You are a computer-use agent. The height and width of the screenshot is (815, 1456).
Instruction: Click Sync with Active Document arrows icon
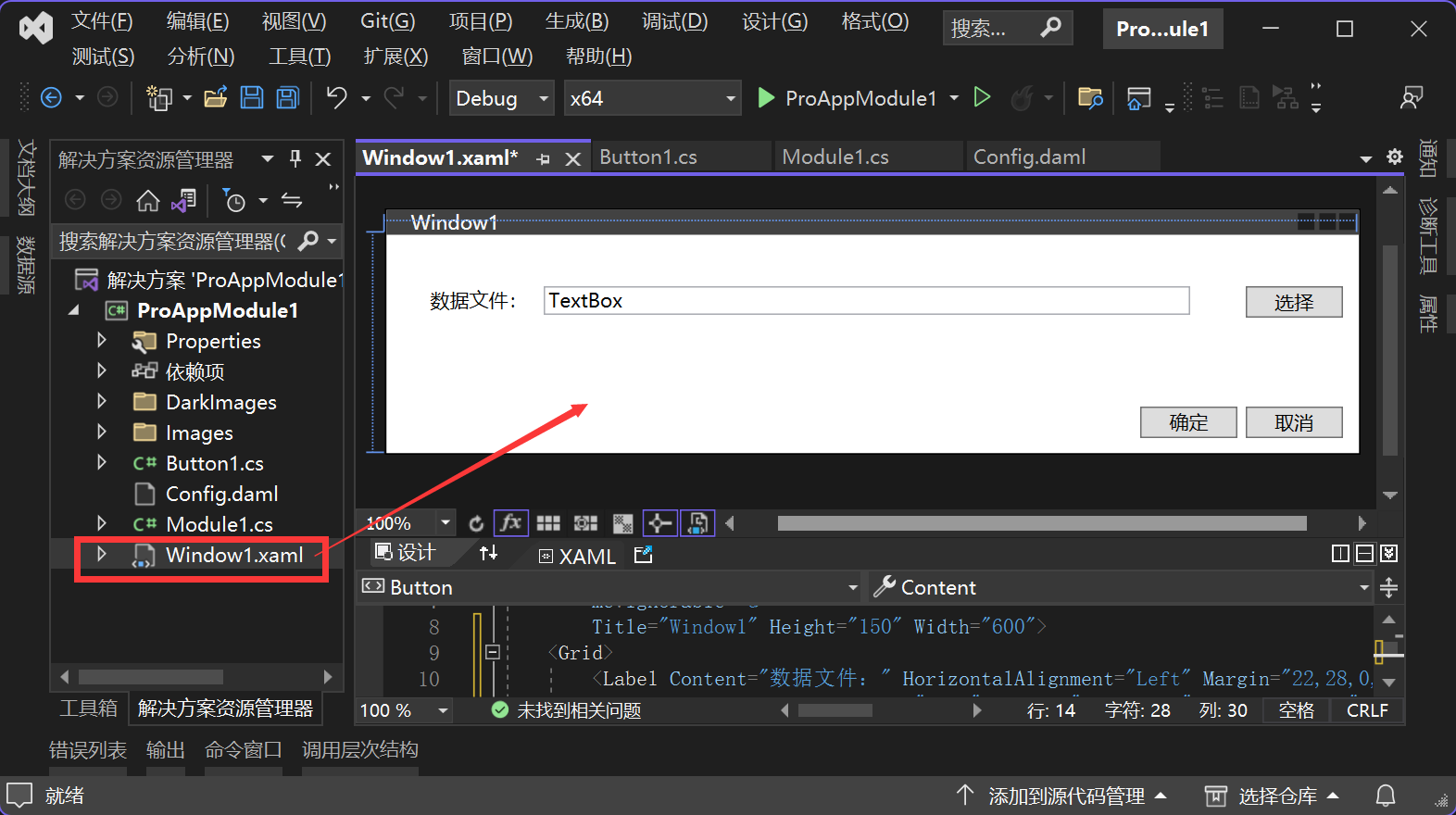click(x=292, y=200)
